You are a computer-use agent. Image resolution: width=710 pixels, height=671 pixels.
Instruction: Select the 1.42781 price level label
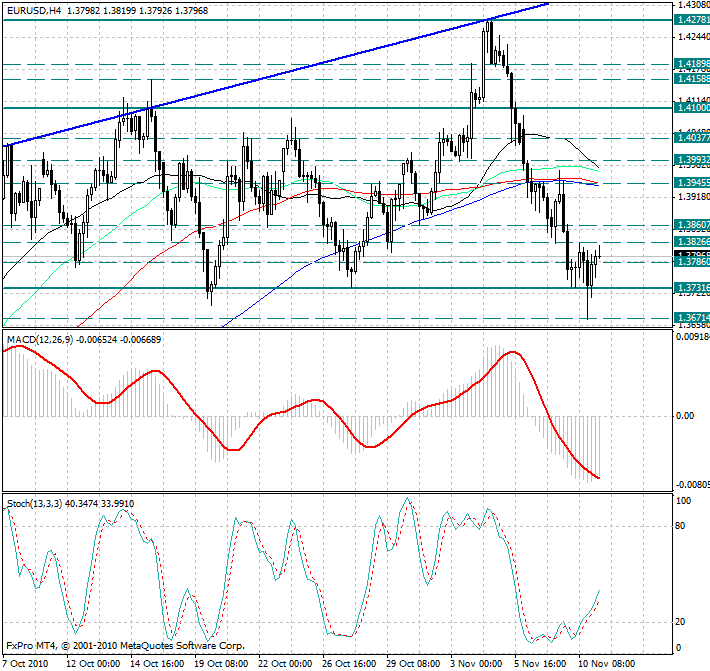coord(692,19)
